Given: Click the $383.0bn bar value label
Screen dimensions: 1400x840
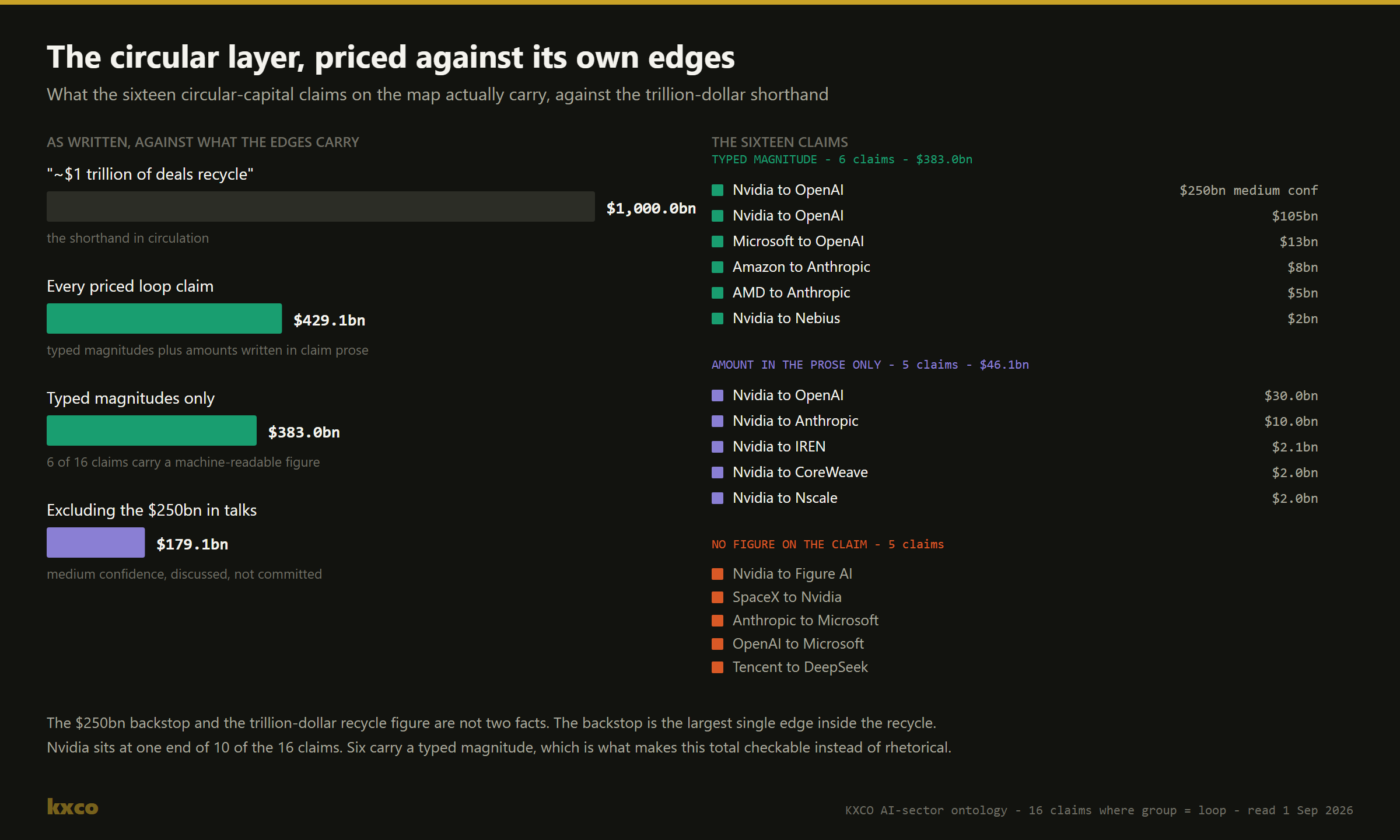Looking at the screenshot, I should (304, 432).
